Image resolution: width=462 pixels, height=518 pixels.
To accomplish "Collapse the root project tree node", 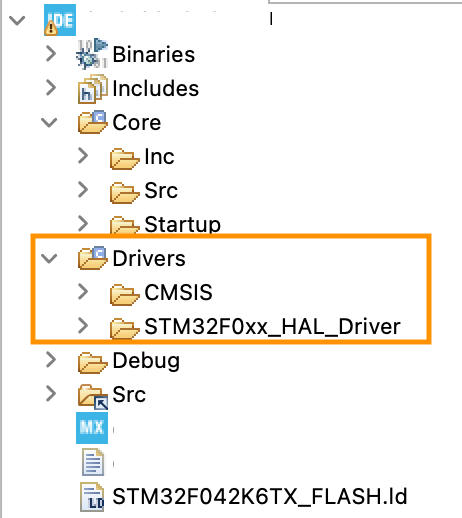I will [17, 20].
